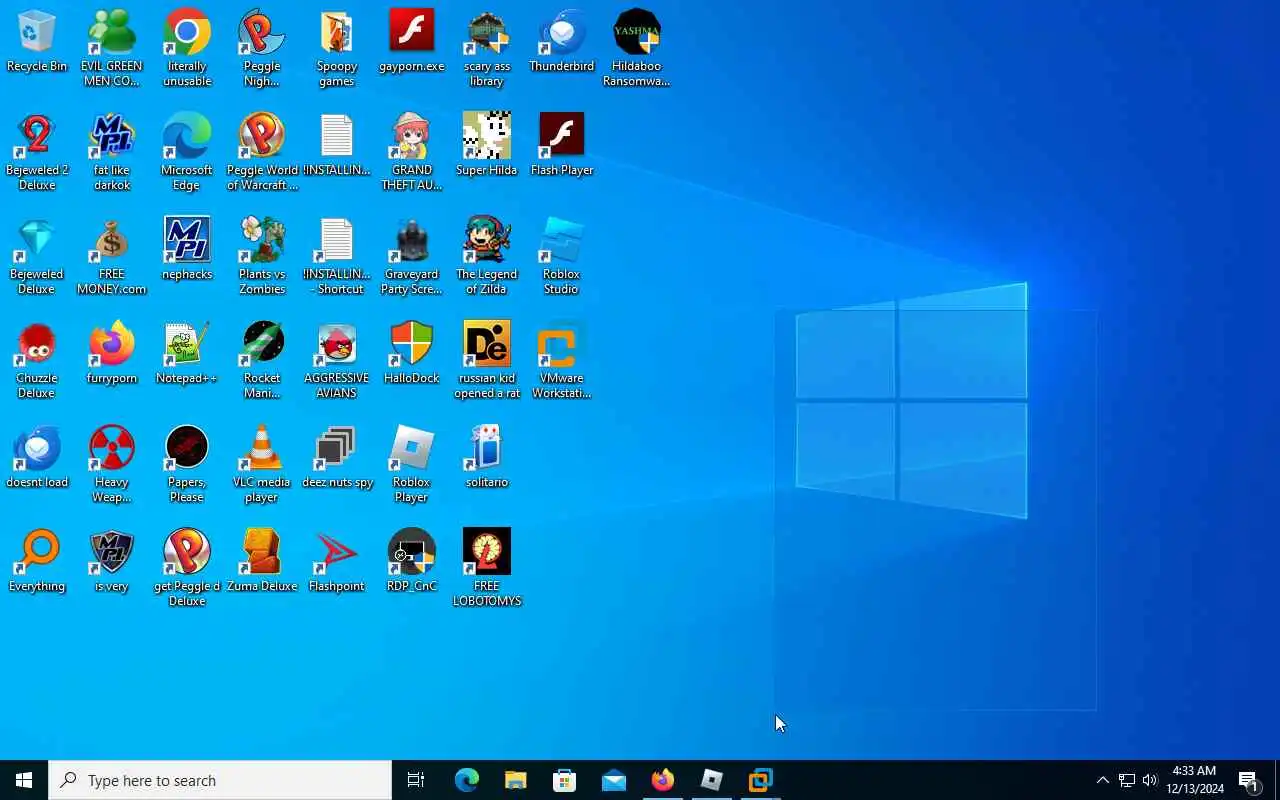Image resolution: width=1280 pixels, height=800 pixels.
Task: Open Task View from the taskbar
Action: [416, 780]
